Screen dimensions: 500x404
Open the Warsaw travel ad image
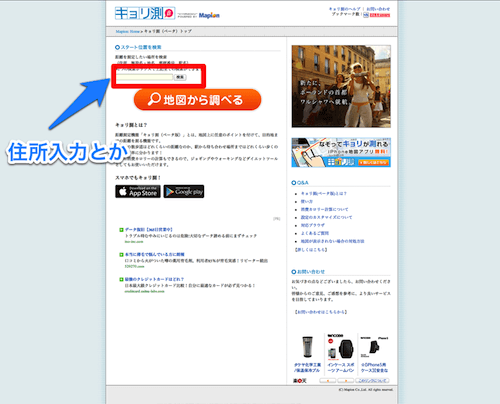[341, 86]
